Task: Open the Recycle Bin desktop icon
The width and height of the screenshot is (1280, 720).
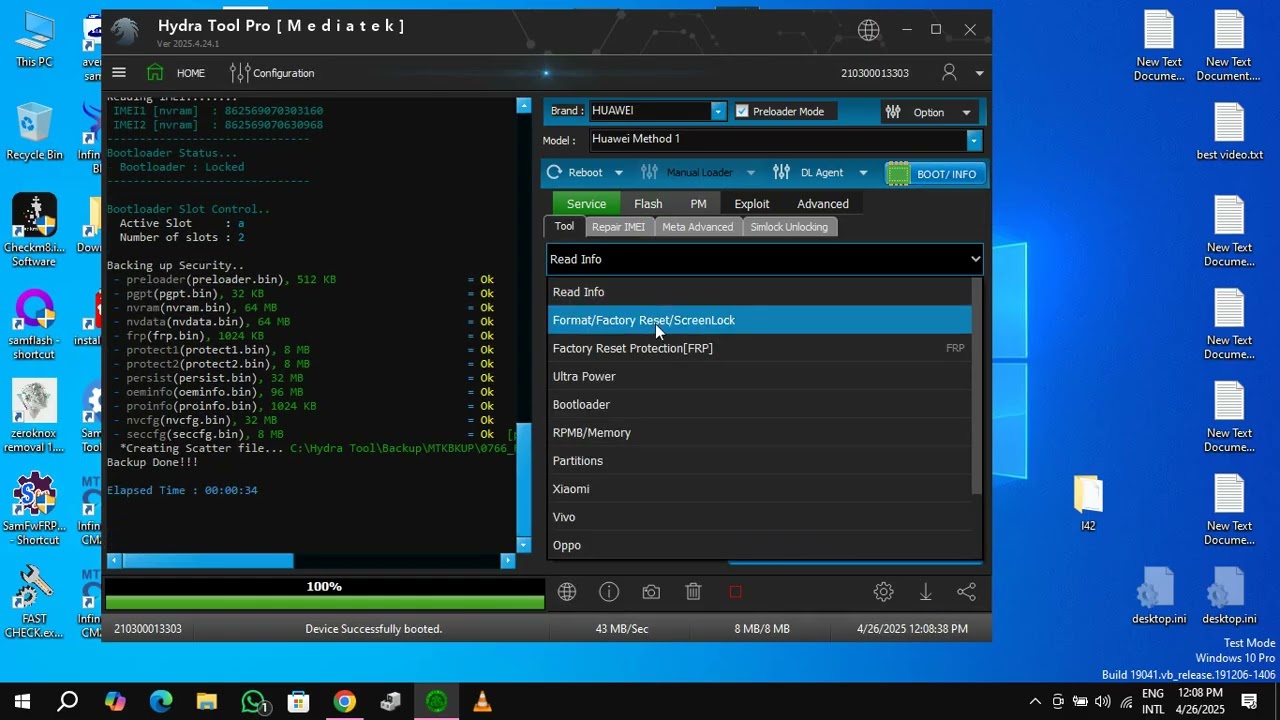Action: [34, 131]
